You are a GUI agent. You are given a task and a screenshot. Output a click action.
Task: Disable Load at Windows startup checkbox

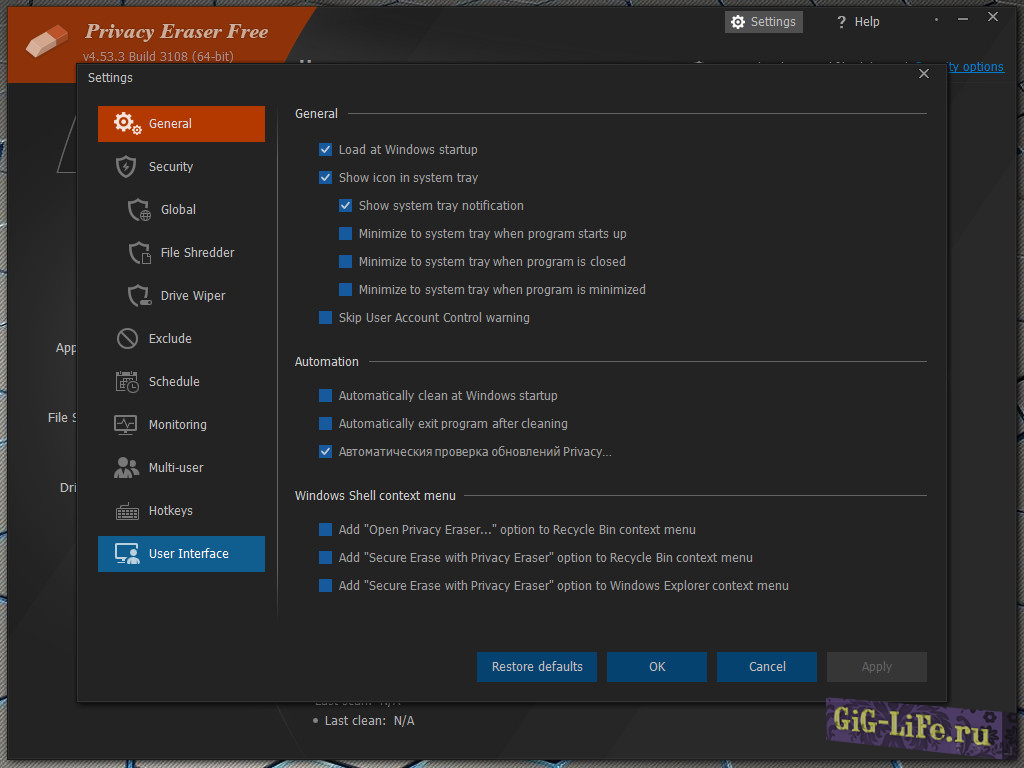pos(325,150)
